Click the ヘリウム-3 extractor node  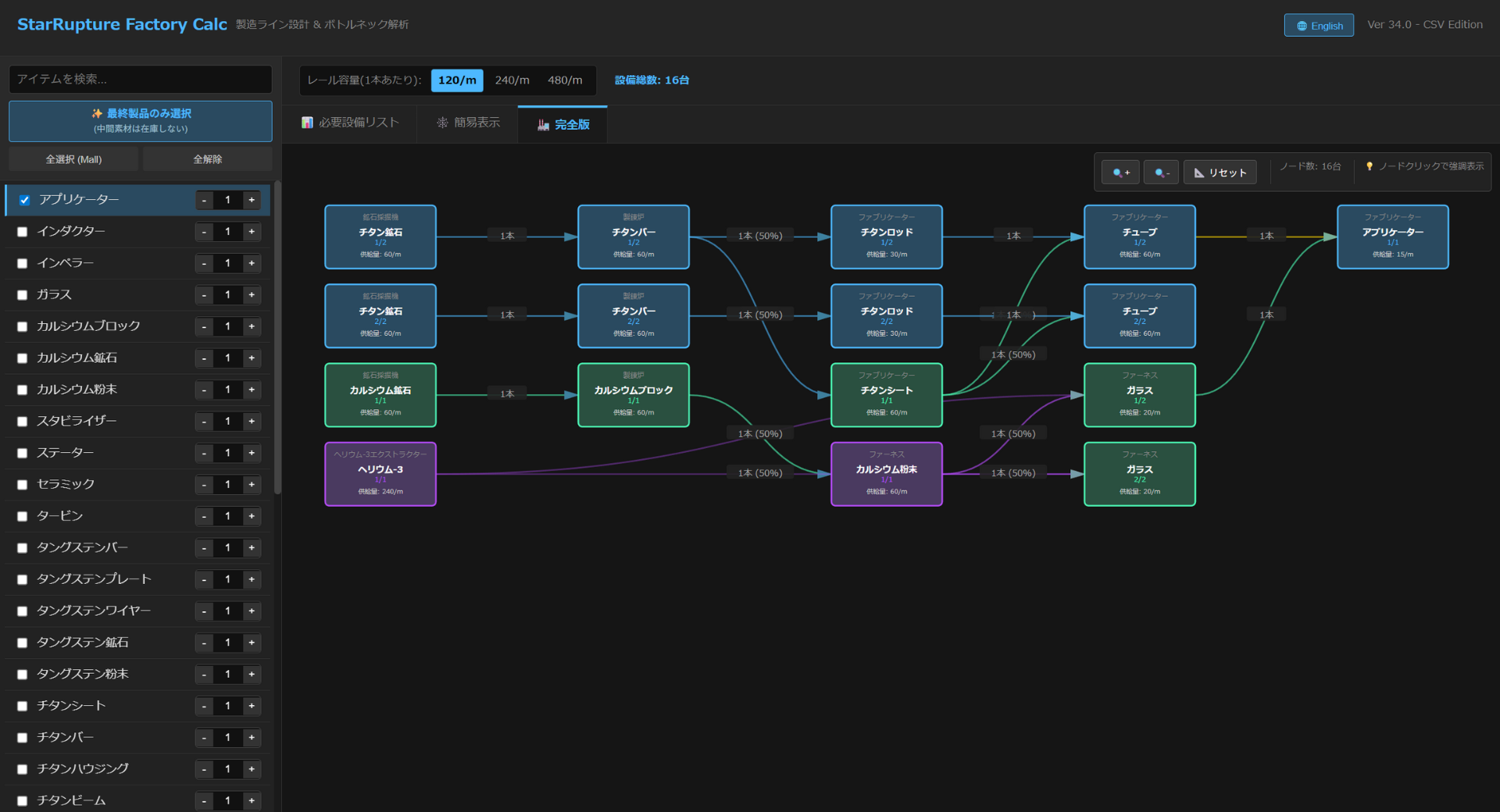point(380,474)
